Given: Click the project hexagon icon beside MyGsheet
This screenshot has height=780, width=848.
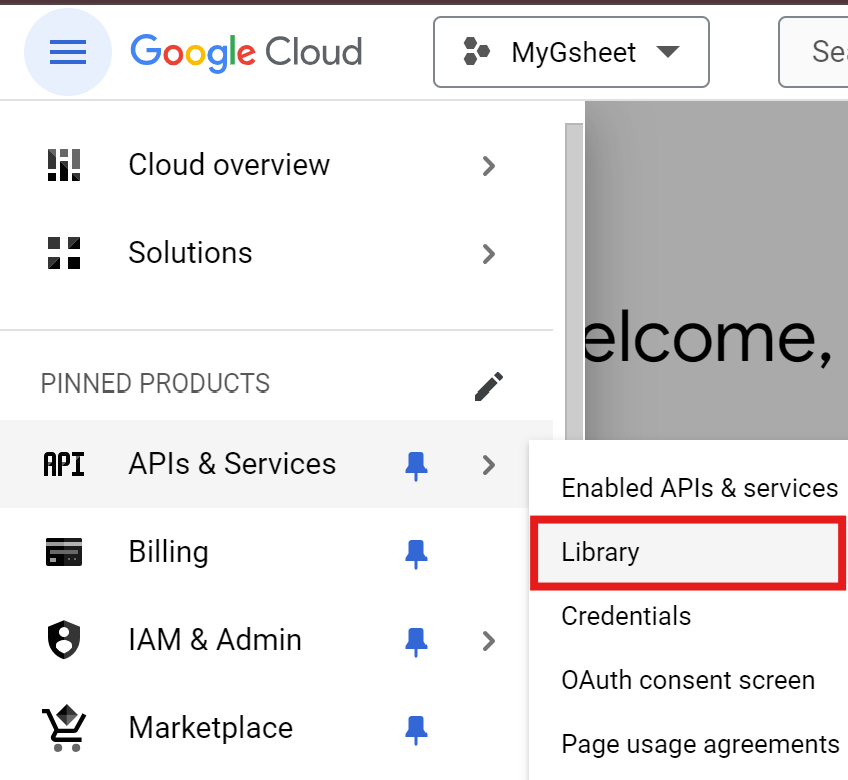Looking at the screenshot, I should click(x=476, y=51).
